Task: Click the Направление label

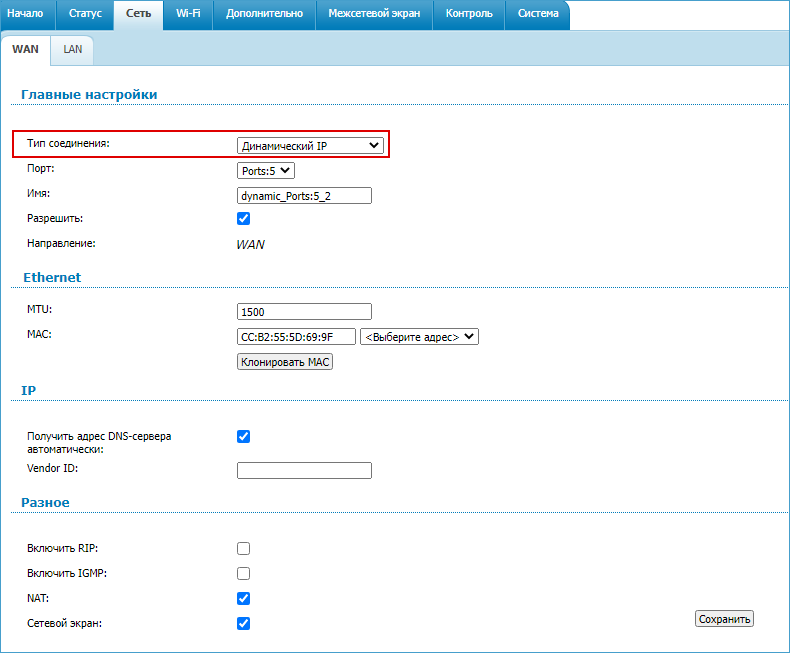Action: pos(61,243)
